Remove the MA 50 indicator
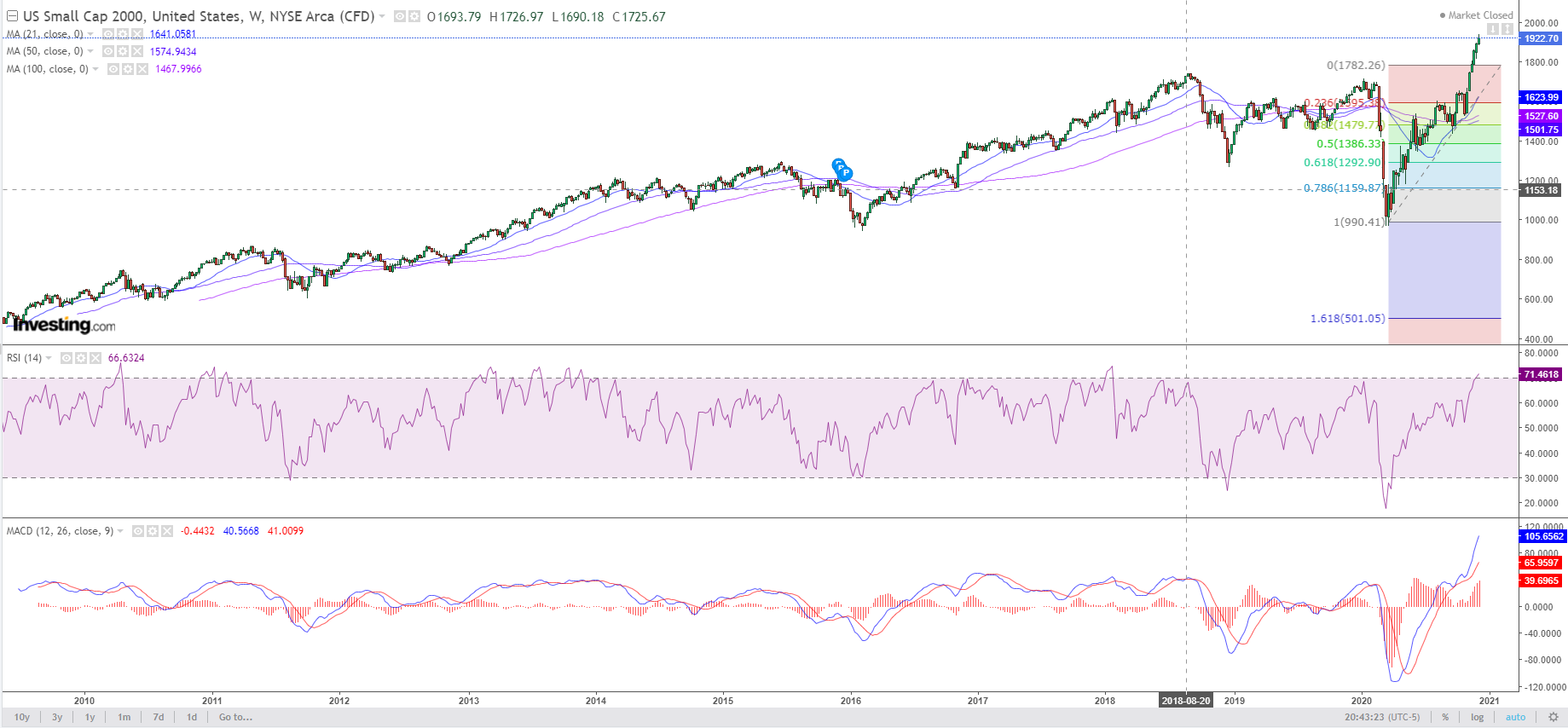 pyautogui.click(x=136, y=51)
